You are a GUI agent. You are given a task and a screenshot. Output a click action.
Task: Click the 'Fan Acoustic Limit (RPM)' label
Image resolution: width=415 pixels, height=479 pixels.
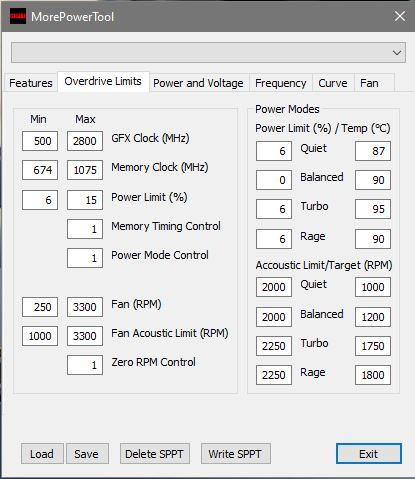[x=170, y=333]
